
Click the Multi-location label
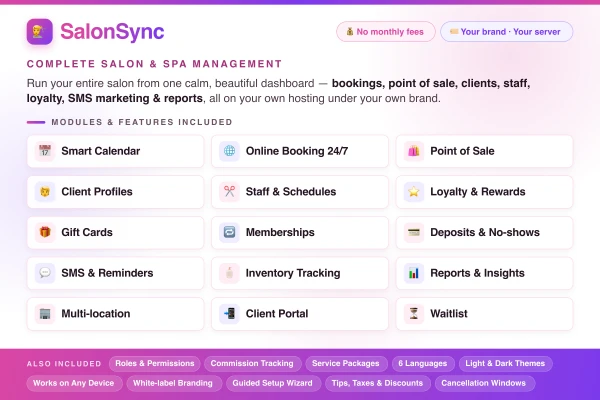pyautogui.click(x=96, y=313)
